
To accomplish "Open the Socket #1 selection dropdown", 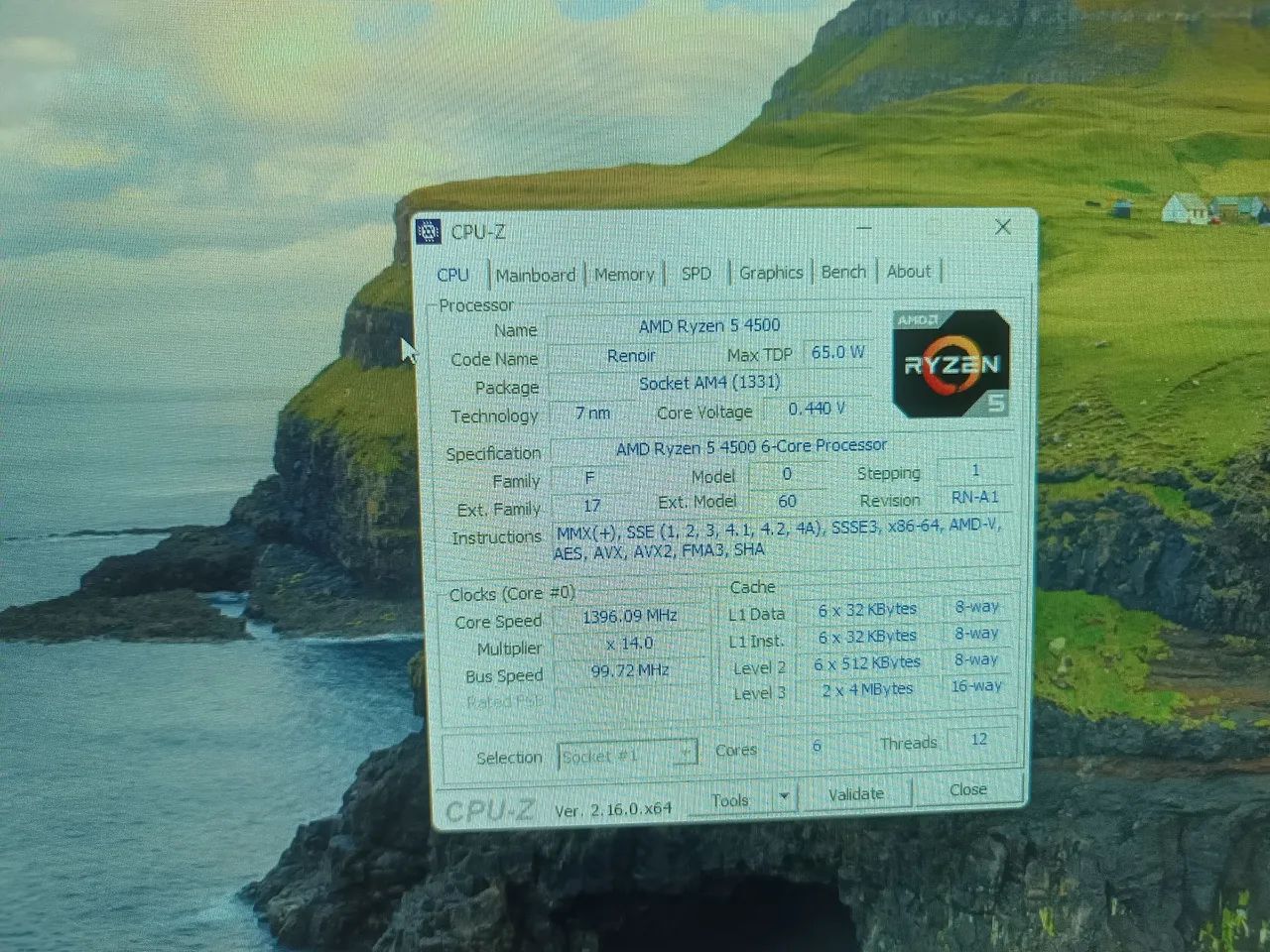I will [627, 756].
